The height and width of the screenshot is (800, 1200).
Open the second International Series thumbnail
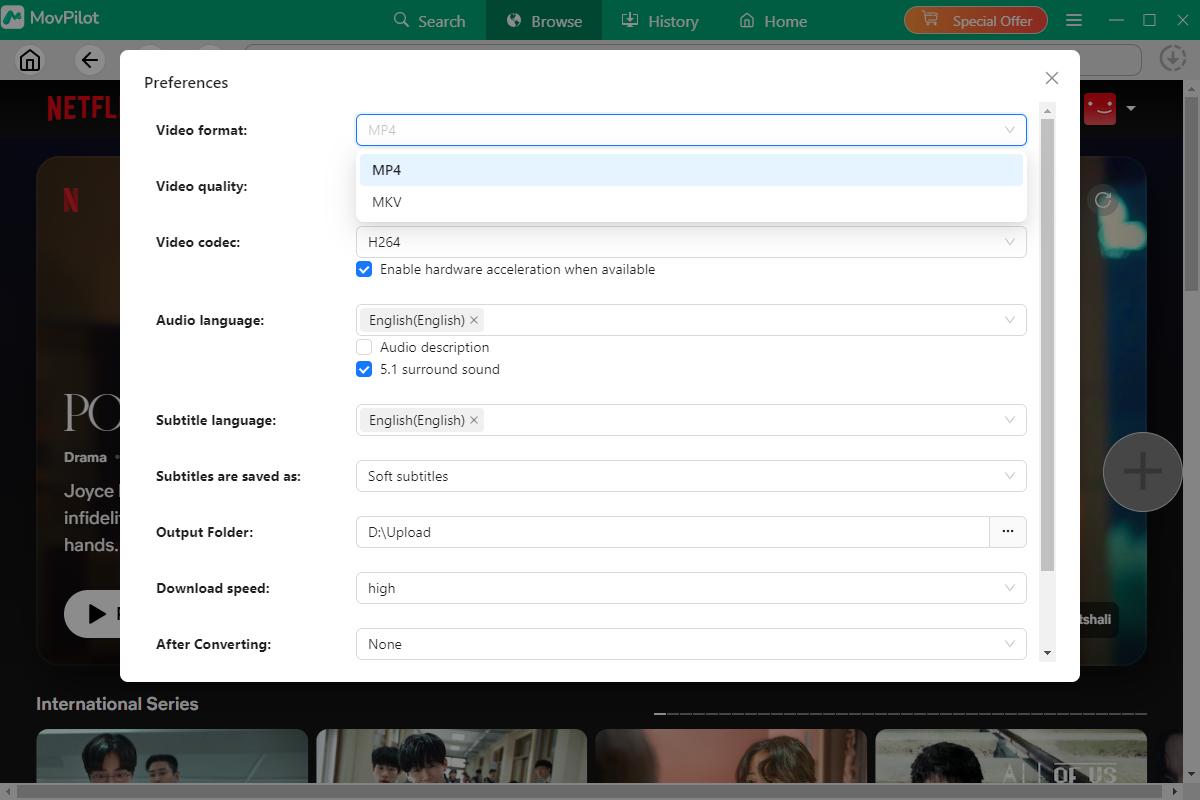point(451,756)
